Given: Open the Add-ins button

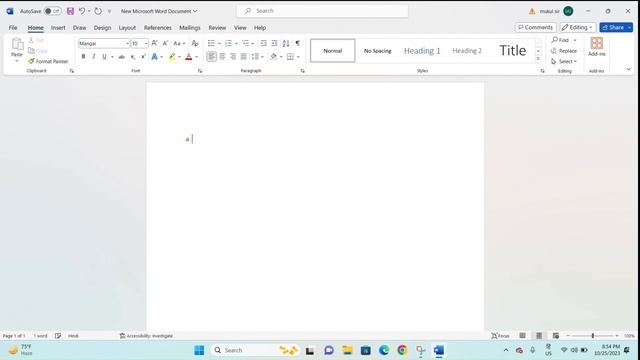Looking at the screenshot, I should point(596,47).
